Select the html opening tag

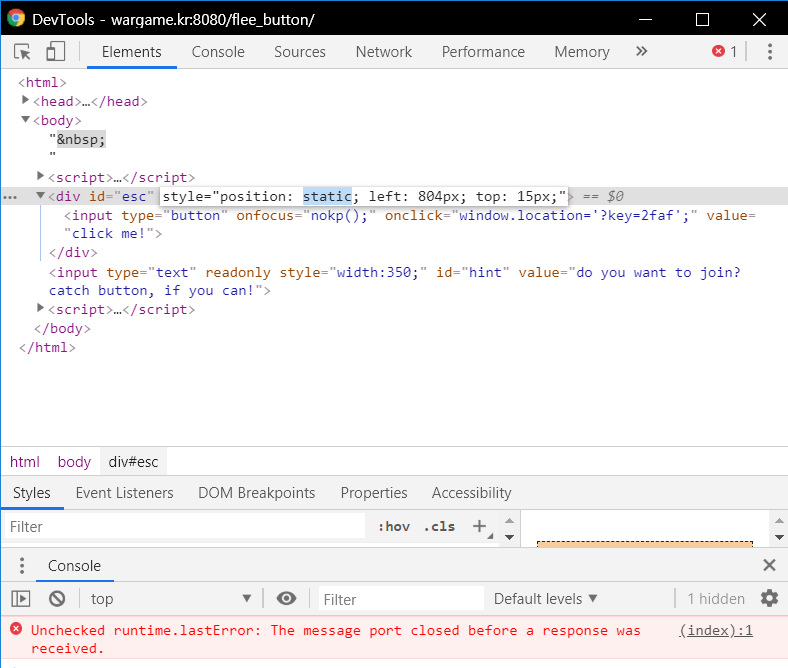pyautogui.click(x=42, y=82)
